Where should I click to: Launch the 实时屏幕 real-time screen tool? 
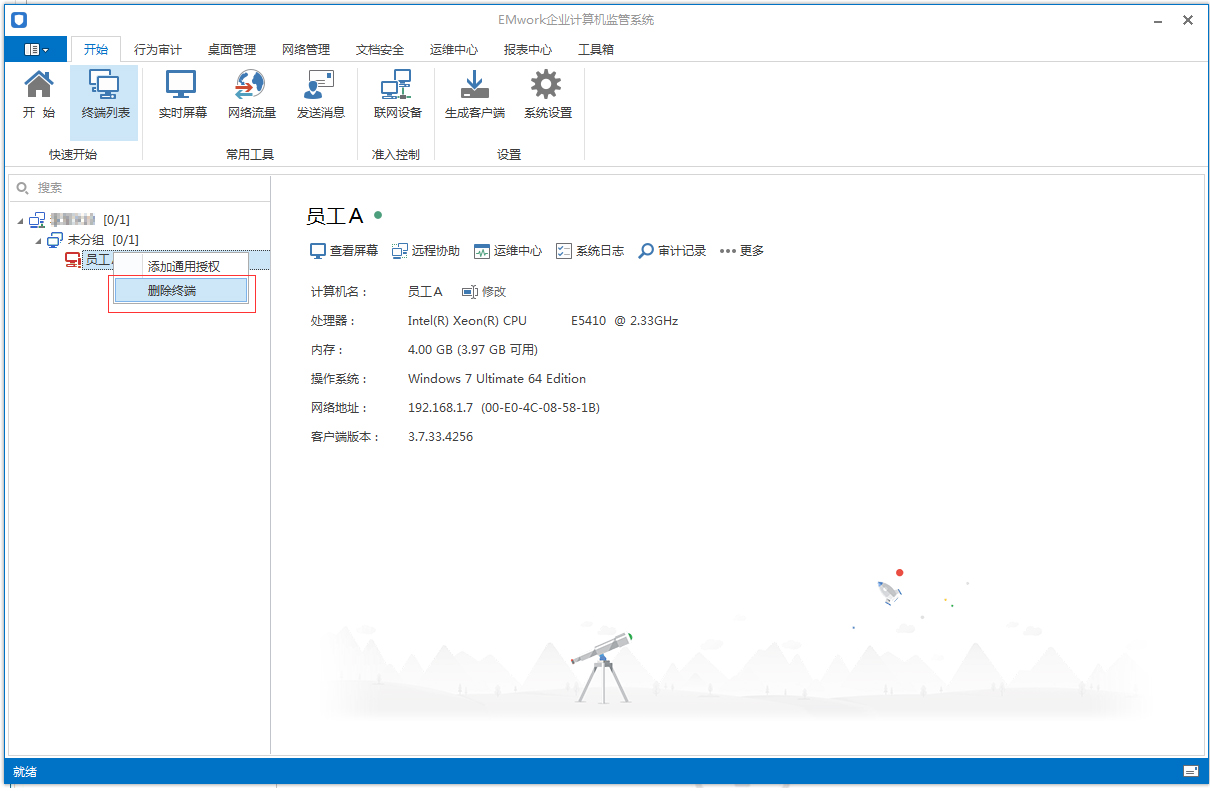click(x=182, y=96)
